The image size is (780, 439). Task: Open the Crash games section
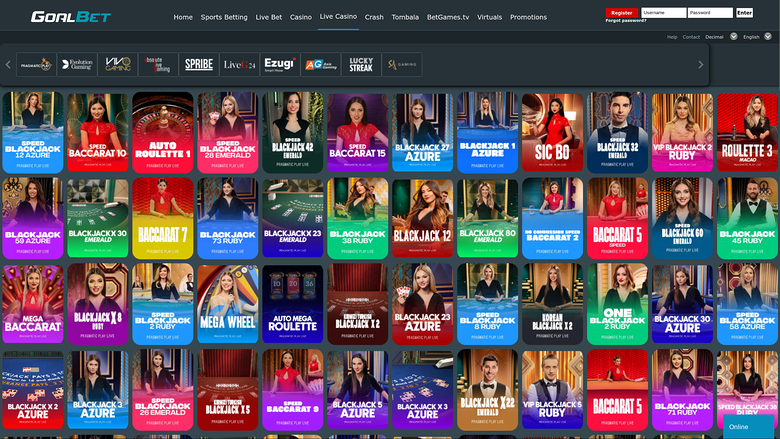point(374,17)
